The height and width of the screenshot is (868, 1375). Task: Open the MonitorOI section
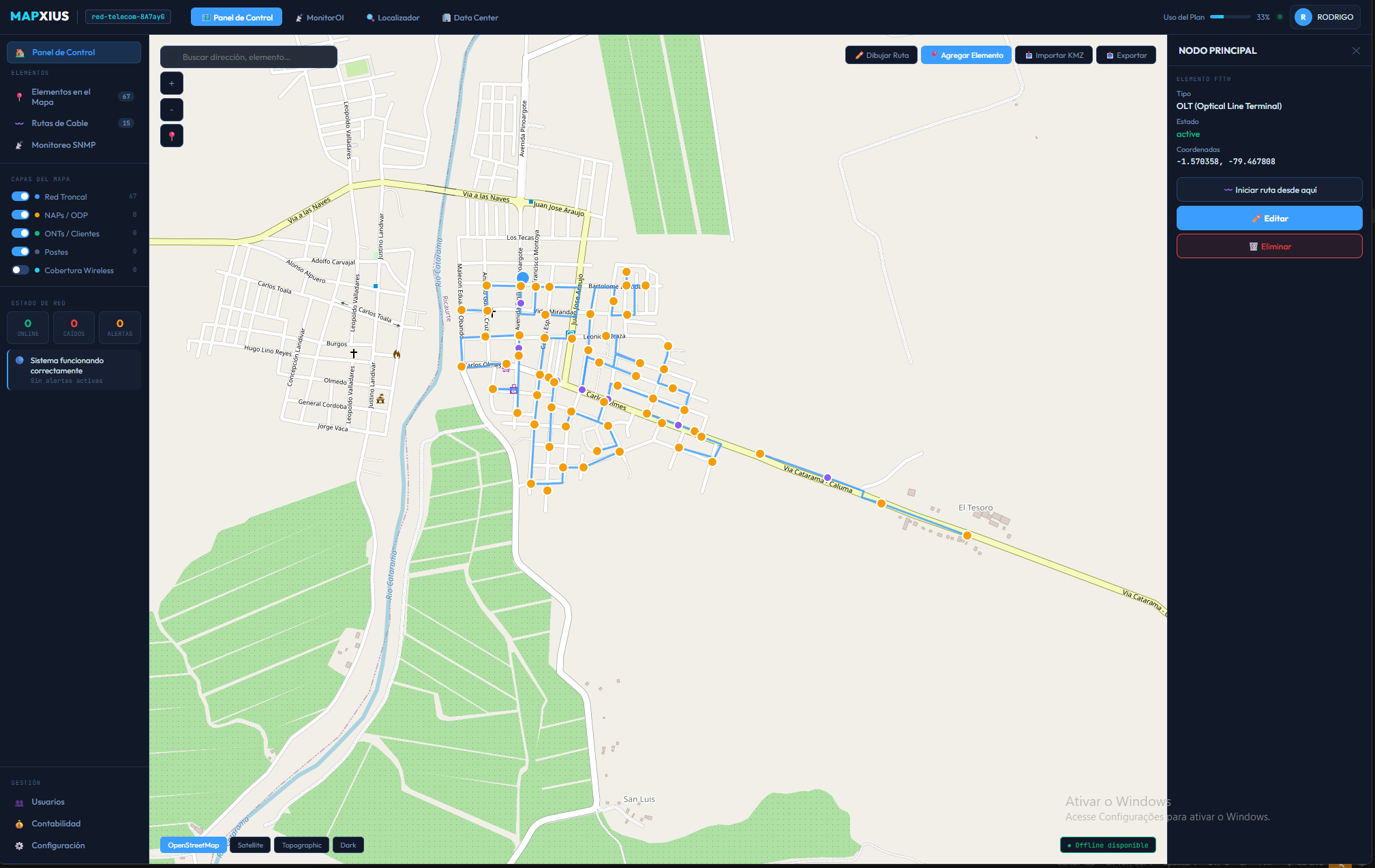tap(320, 17)
